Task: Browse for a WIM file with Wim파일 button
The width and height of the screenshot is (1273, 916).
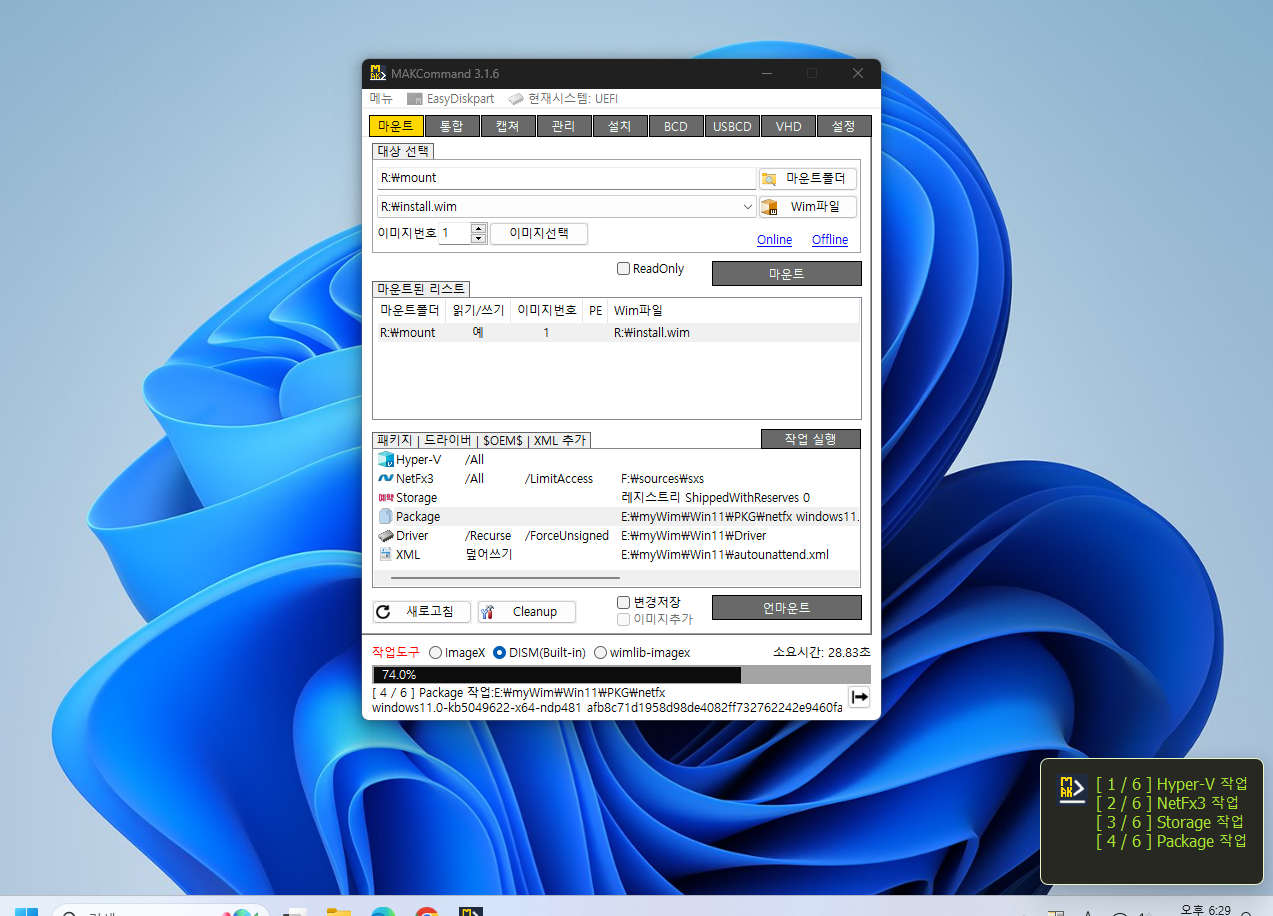Action: click(x=807, y=207)
